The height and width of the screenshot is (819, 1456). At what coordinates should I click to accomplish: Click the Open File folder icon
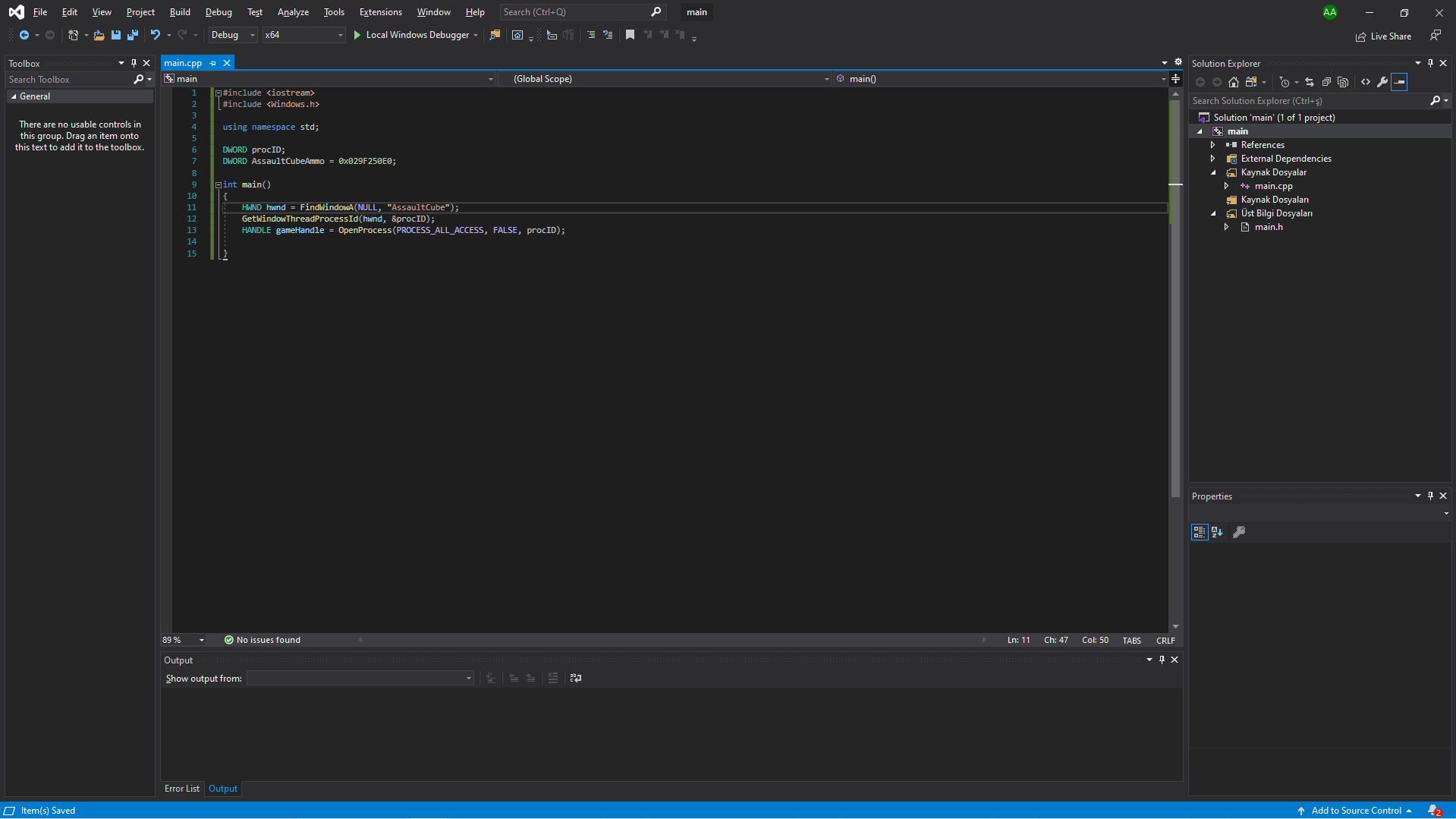(x=99, y=35)
